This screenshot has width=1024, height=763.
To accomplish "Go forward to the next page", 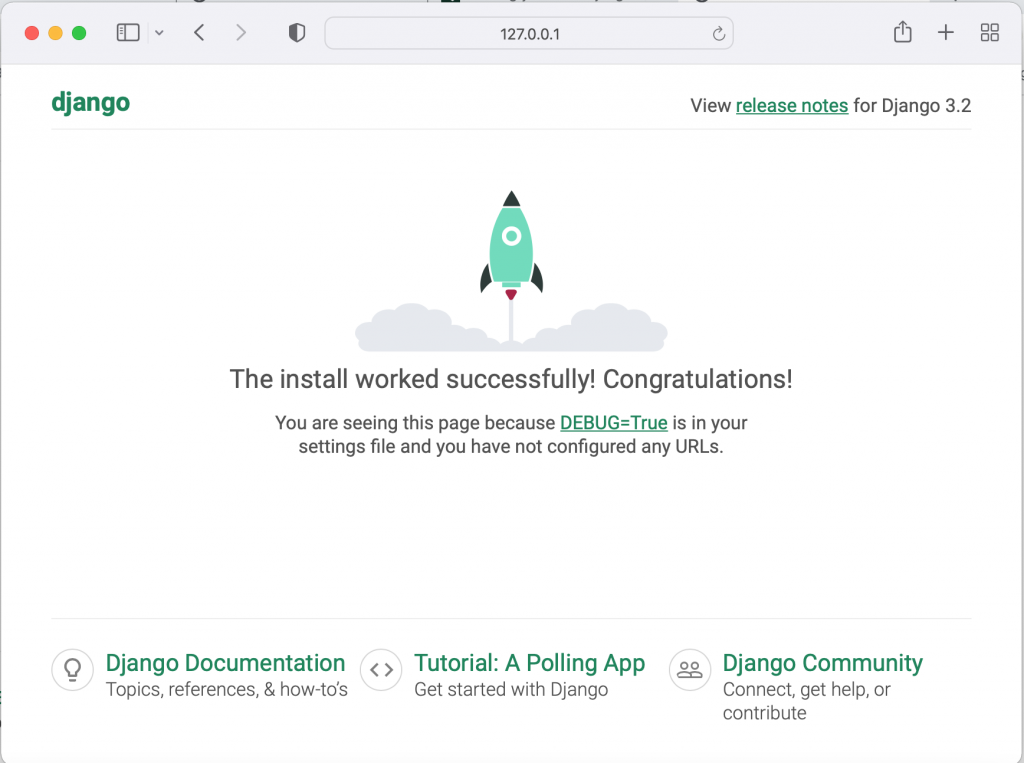I will click(241, 33).
